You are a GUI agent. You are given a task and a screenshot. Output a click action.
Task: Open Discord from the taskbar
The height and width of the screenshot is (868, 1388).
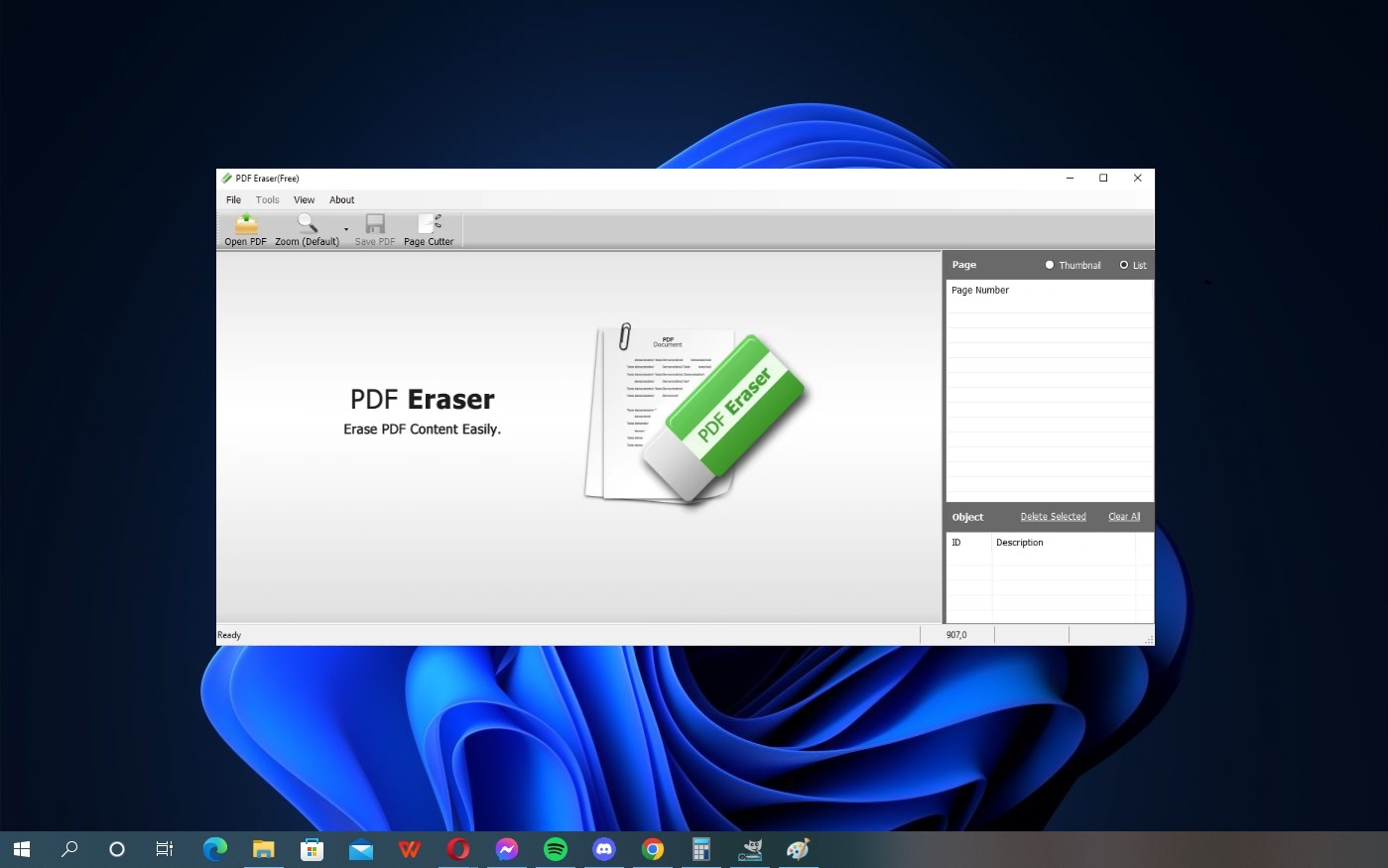click(x=603, y=849)
